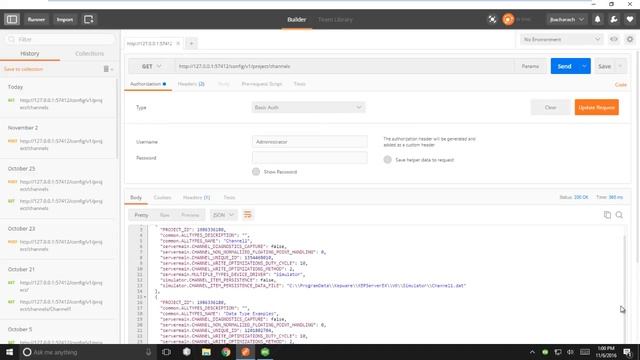This screenshot has height=360, width=640.
Task: Click the Clear authorization button
Action: click(550, 107)
